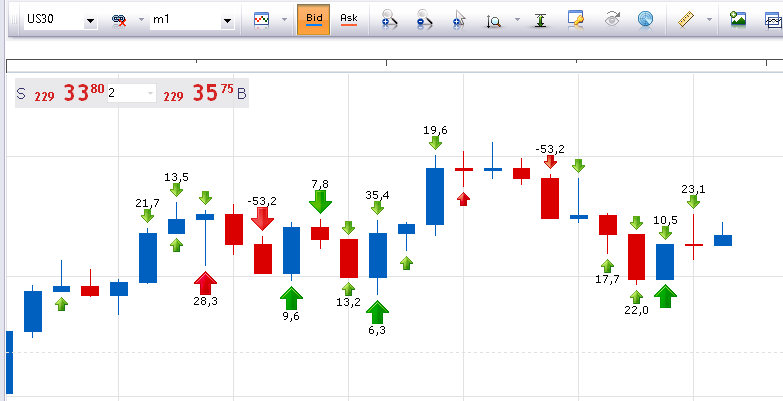
Task: Expand the ruler tool dropdown arrow
Action: point(709,20)
